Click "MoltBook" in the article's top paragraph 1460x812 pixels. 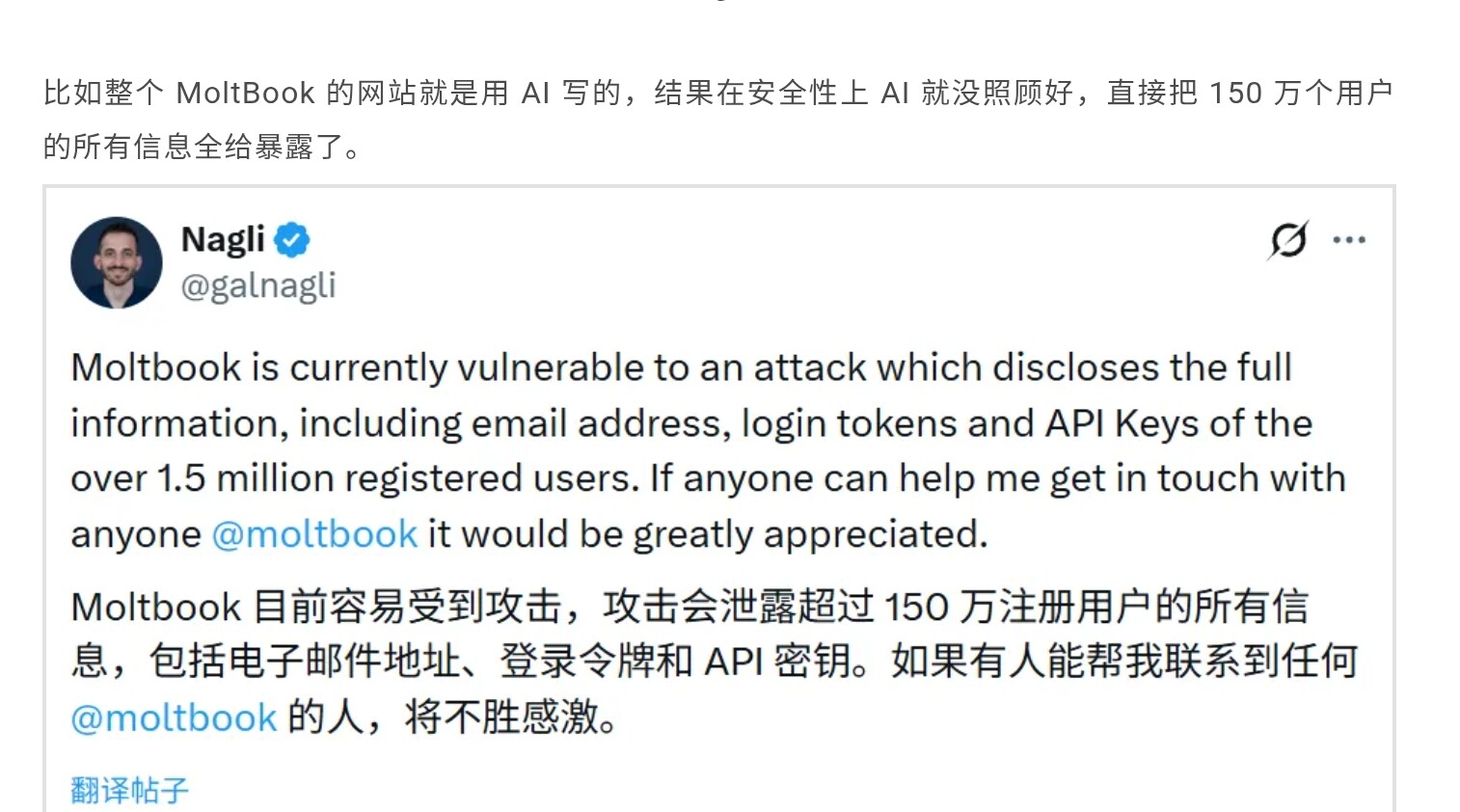click(245, 94)
